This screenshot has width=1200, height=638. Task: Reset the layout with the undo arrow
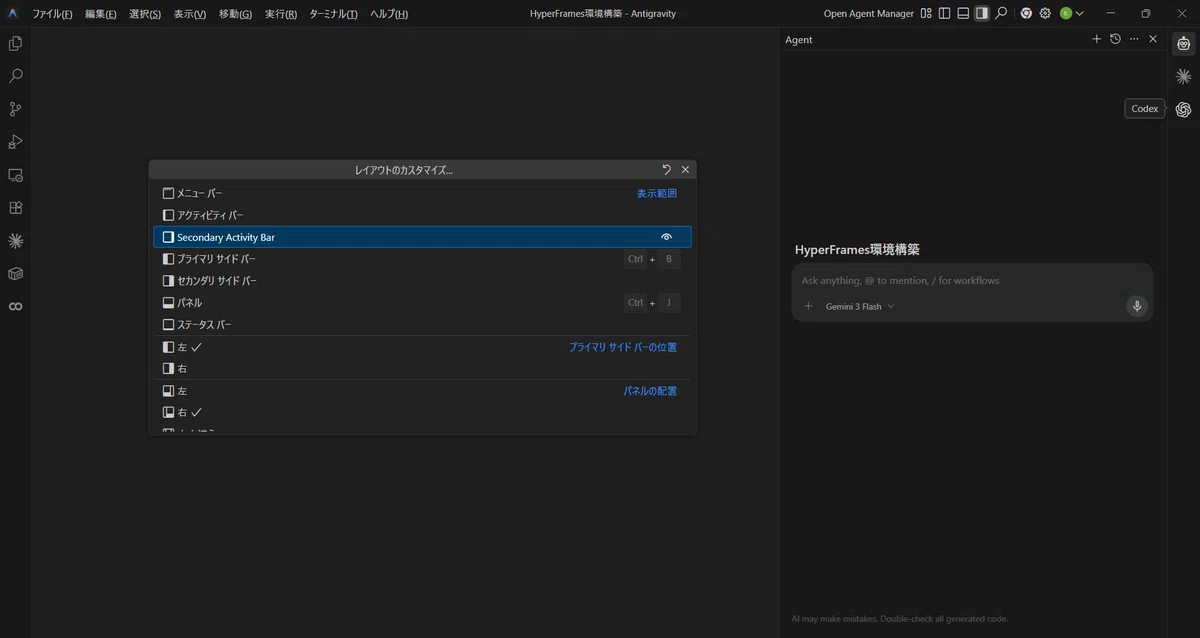(x=667, y=170)
